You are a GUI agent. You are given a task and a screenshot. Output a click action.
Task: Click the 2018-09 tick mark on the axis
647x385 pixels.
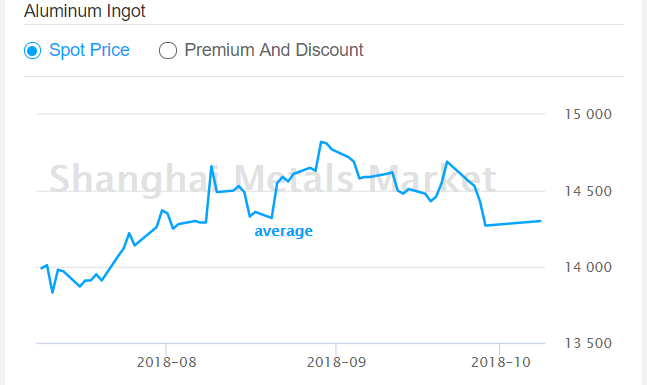335,348
